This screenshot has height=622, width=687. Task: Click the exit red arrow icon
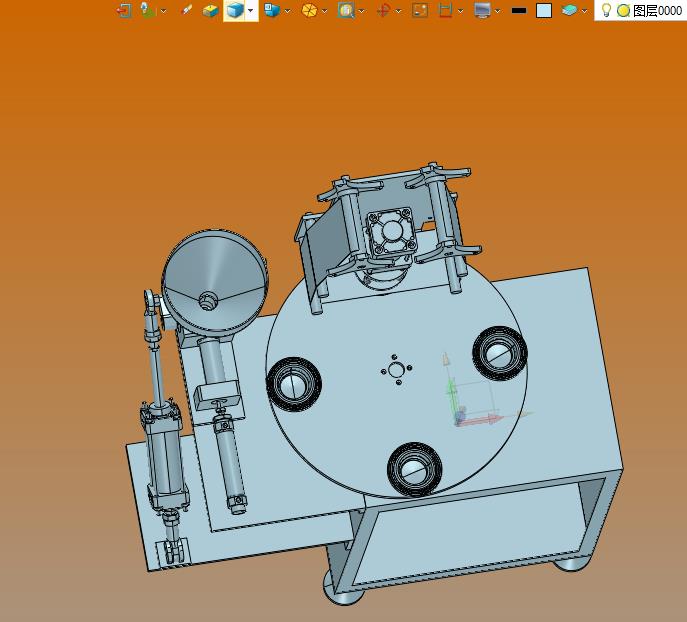(124, 10)
